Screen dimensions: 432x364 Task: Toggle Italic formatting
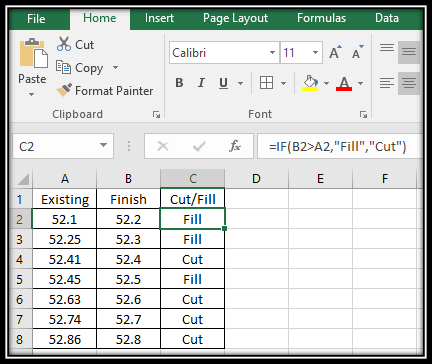201,83
